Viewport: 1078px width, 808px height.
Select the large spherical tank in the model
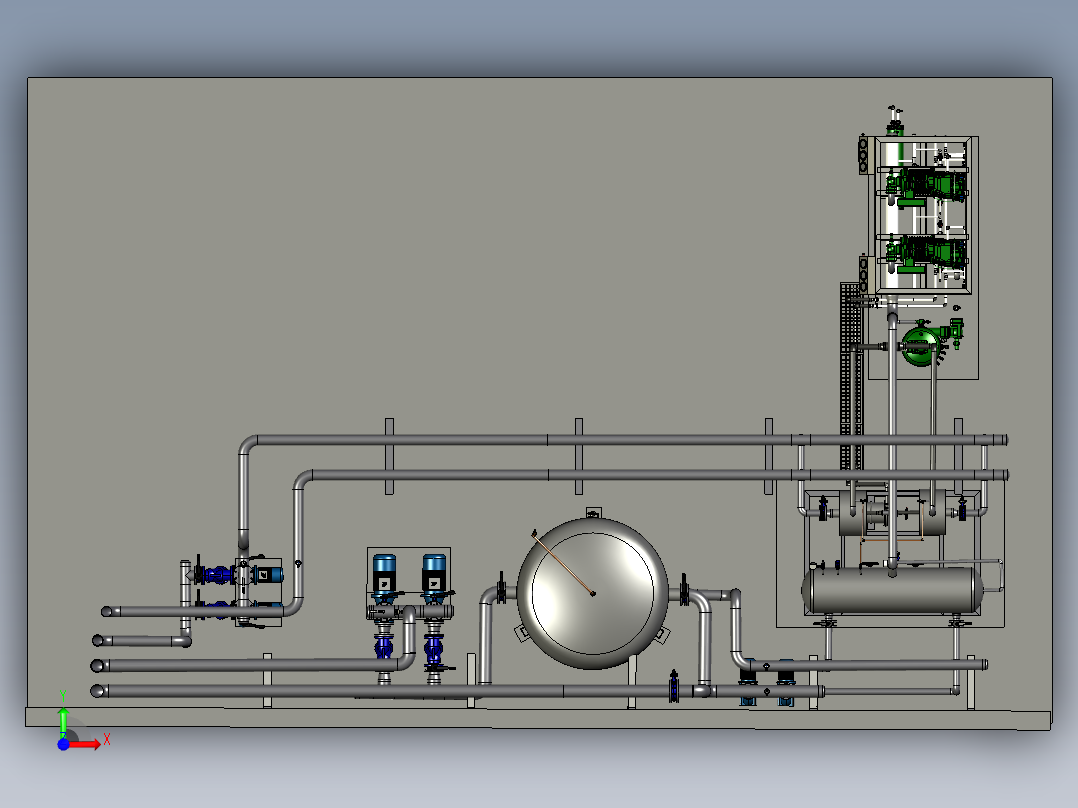[x=593, y=593]
